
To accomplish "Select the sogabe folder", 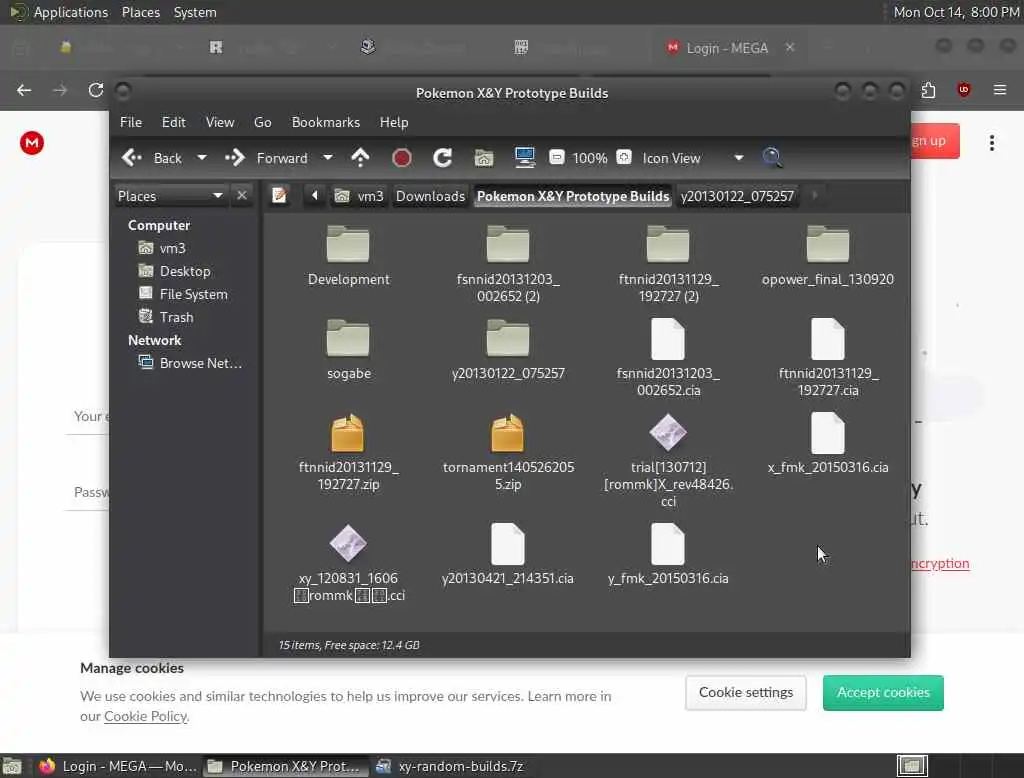I will point(348,349).
